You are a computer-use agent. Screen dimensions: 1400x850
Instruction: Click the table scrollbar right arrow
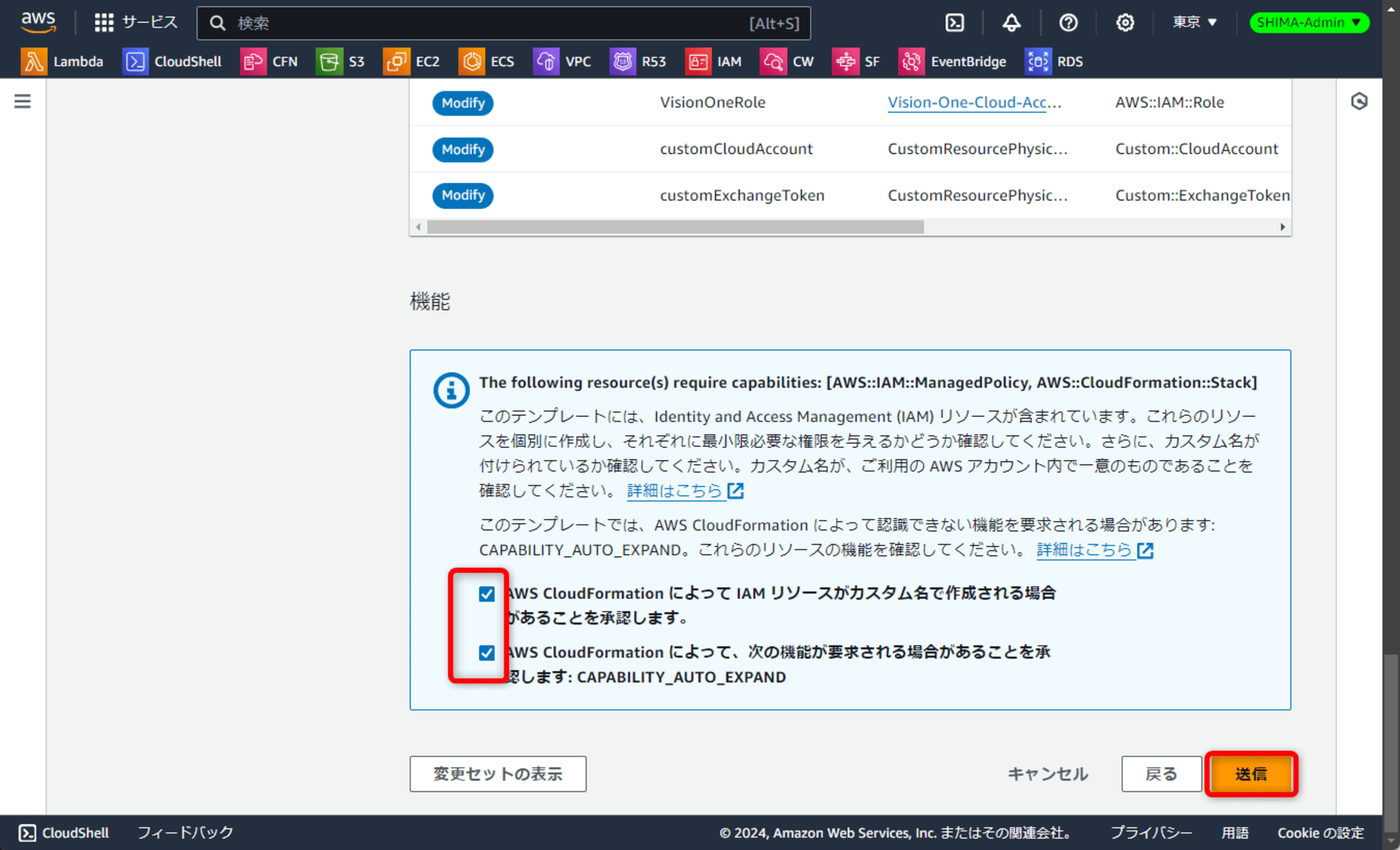pyautogui.click(x=1282, y=227)
